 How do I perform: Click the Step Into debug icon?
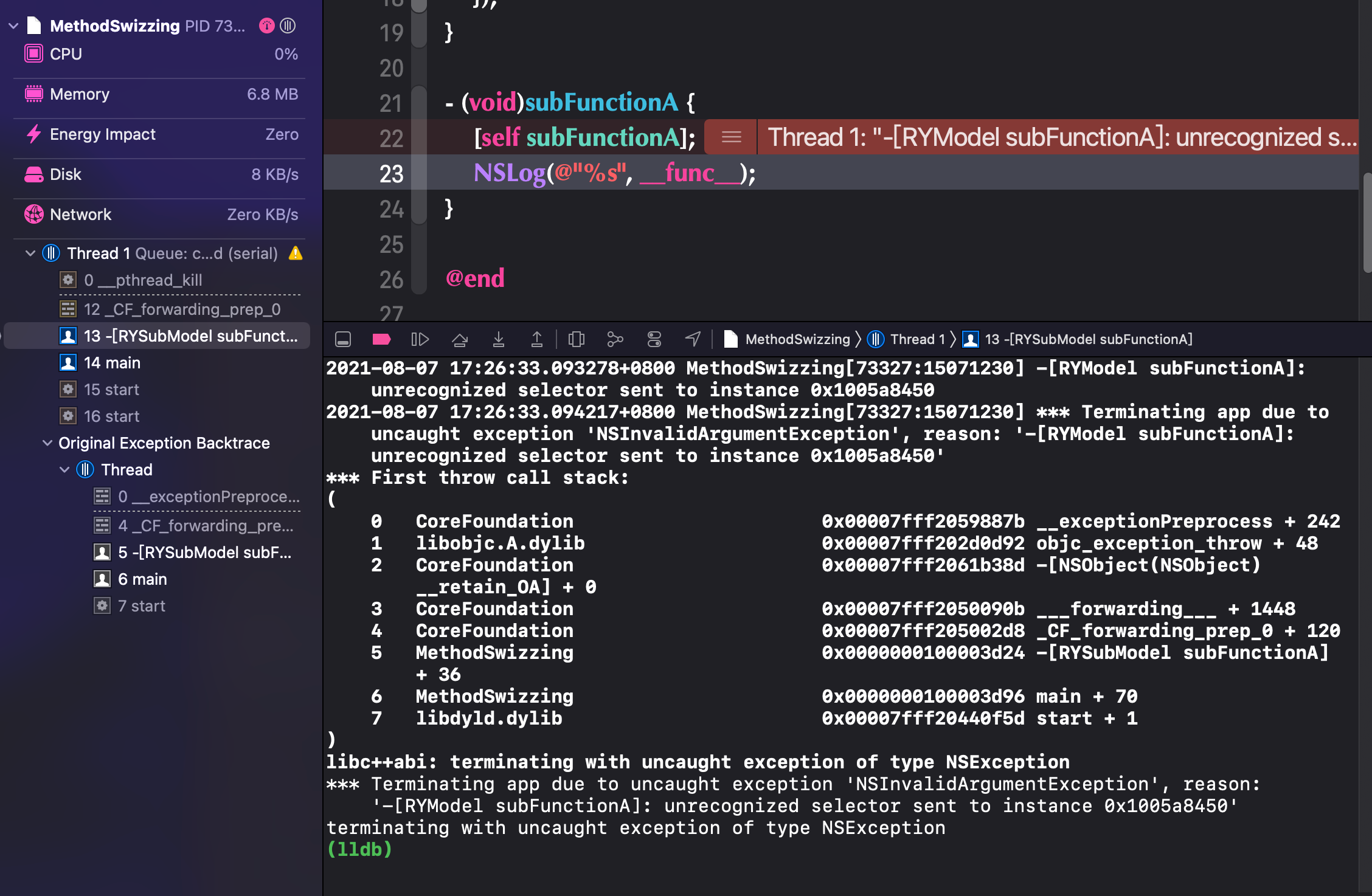[x=499, y=339]
